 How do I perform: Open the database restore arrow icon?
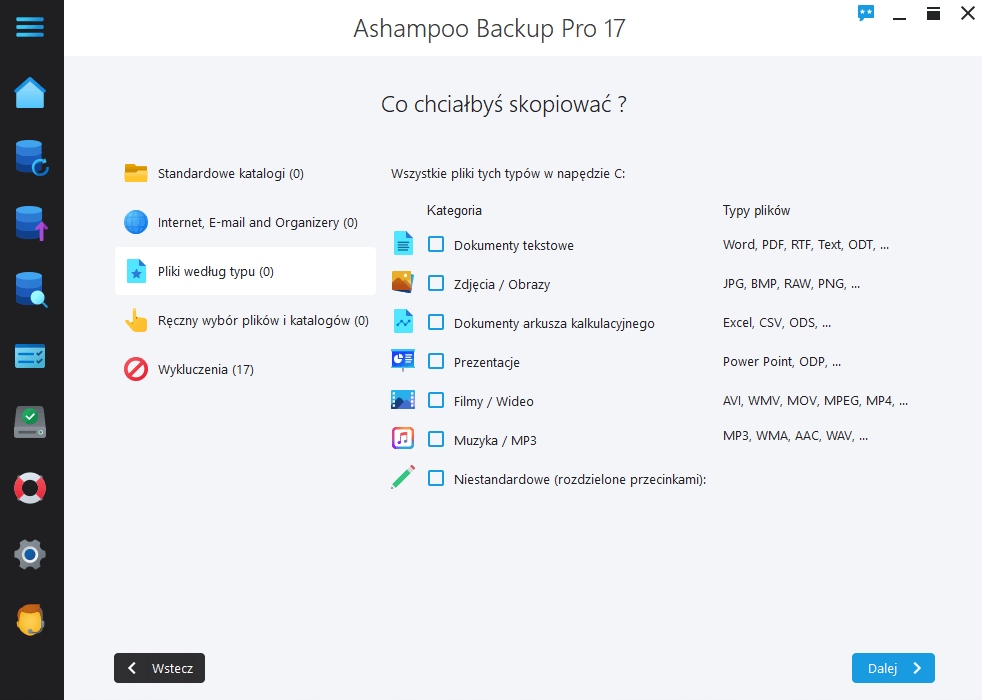31,224
